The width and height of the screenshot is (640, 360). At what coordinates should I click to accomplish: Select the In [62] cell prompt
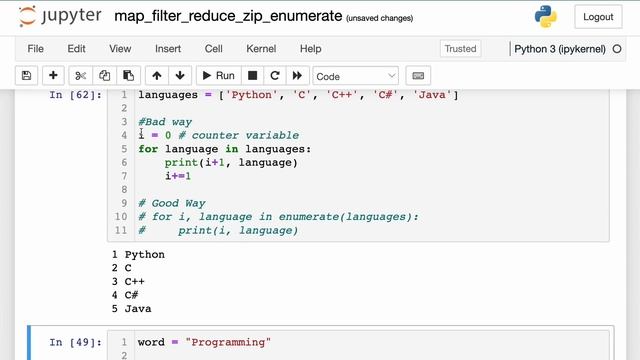pyautogui.click(x=76, y=95)
